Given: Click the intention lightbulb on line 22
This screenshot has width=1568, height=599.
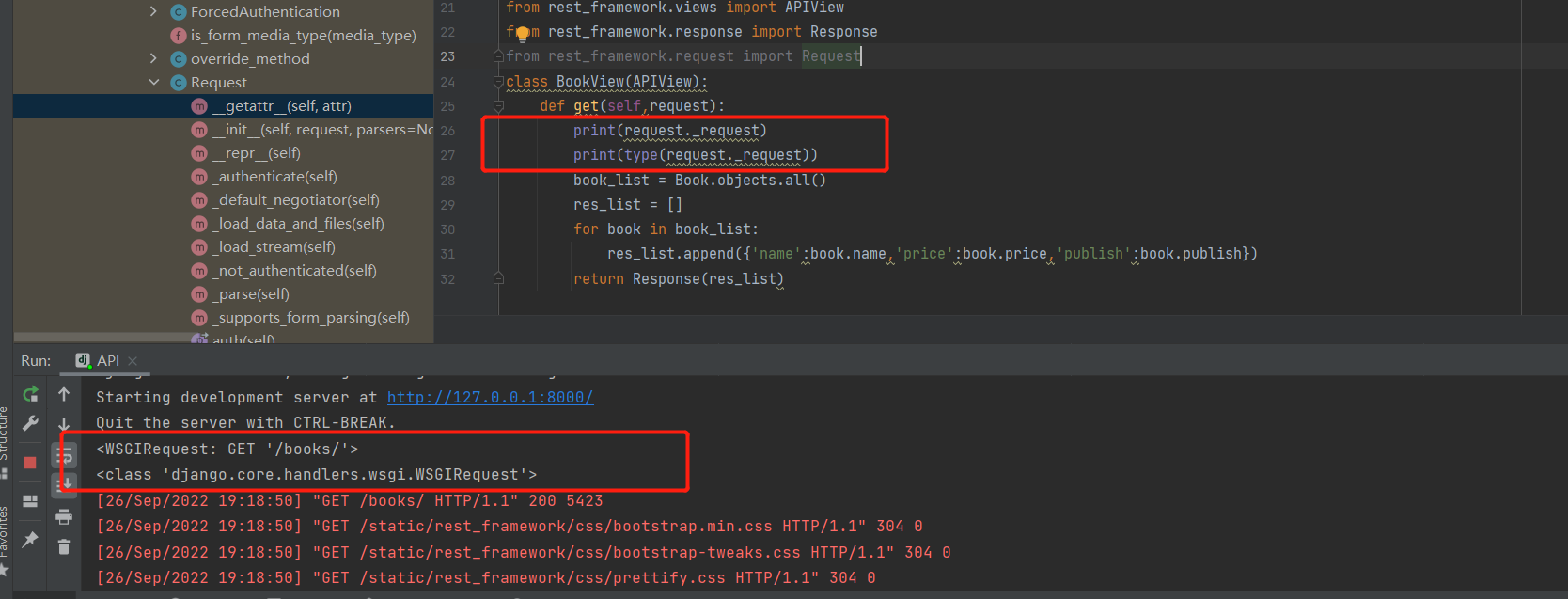Looking at the screenshot, I should 523,34.
